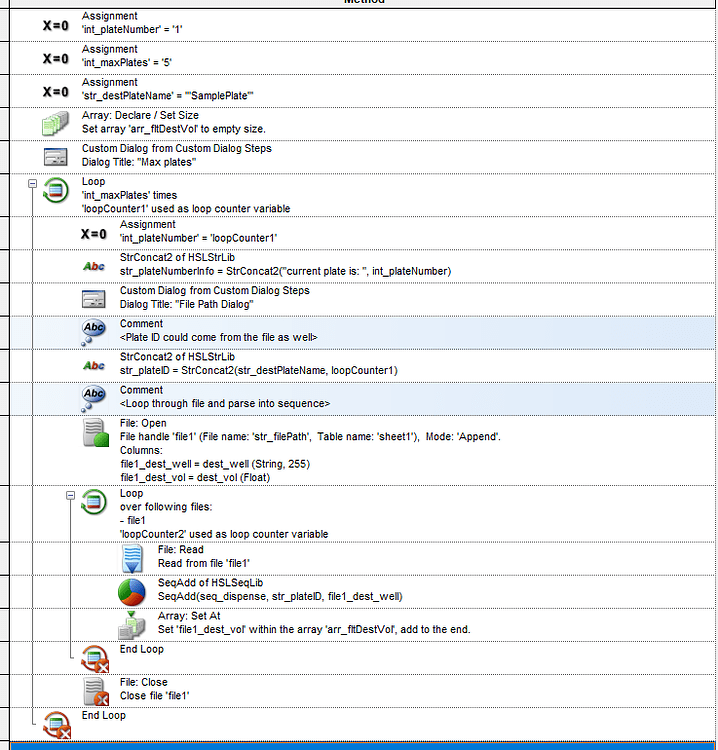This screenshot has width=718, height=750.
Task: Select the File Open step icon
Action: (x=95, y=433)
